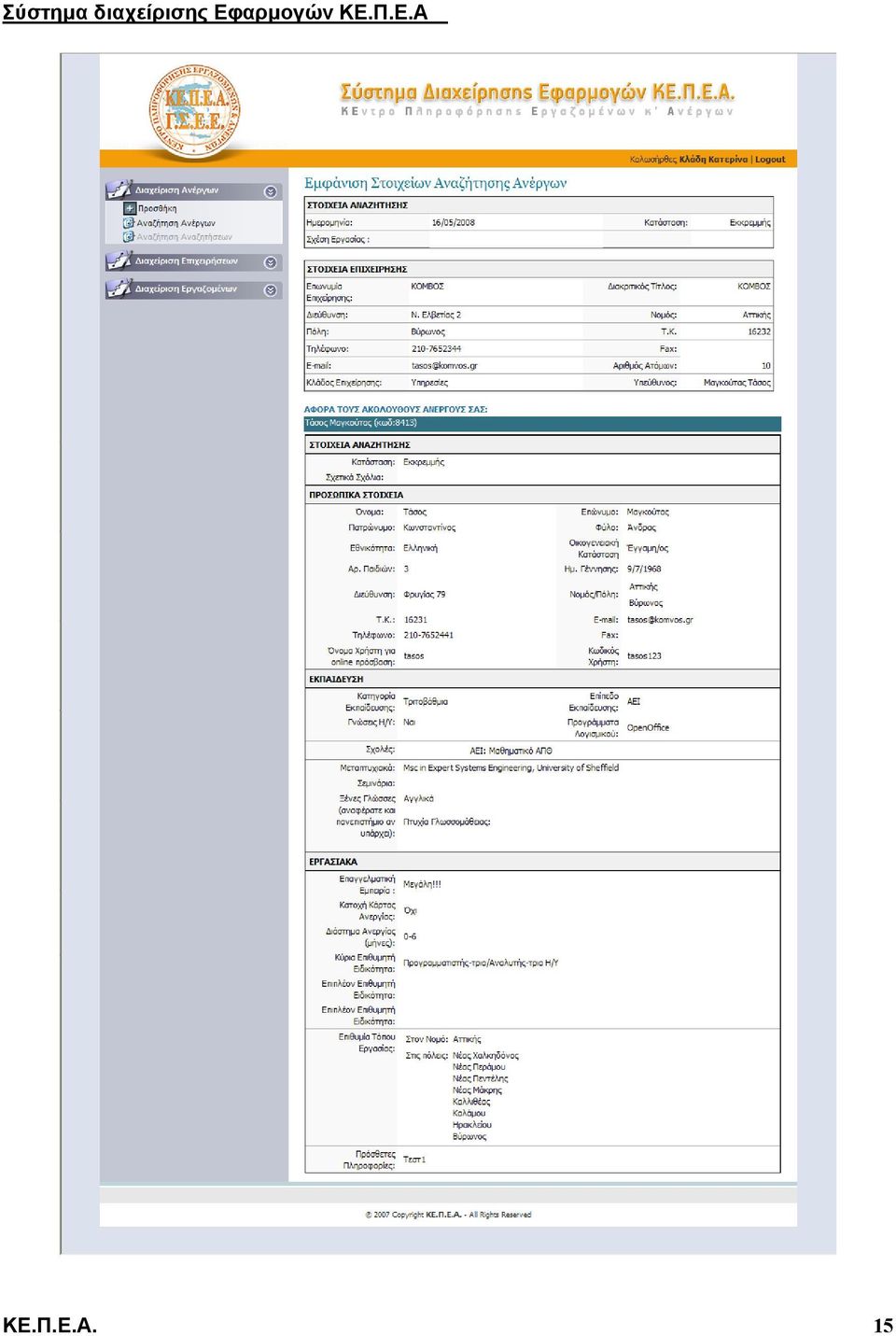Click the icon beside Αναζήτηση Ανέργων

pyautogui.click(x=129, y=223)
